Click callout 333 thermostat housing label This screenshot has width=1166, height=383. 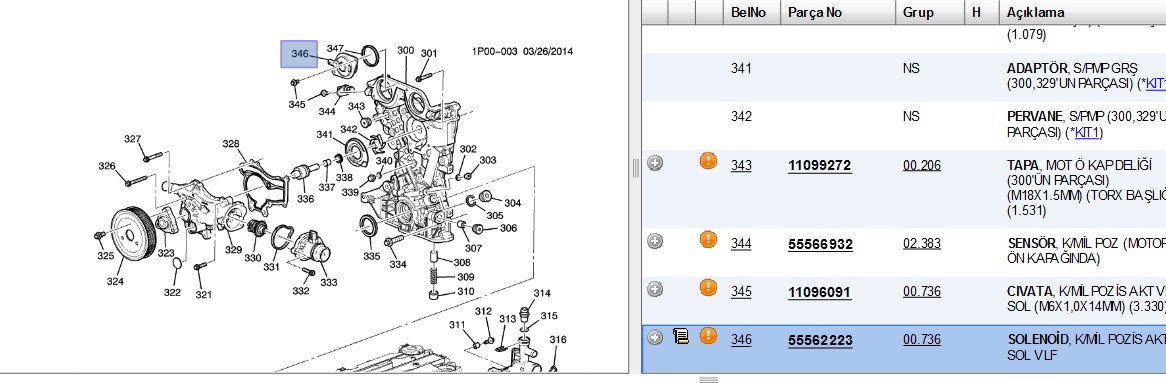[x=329, y=283]
